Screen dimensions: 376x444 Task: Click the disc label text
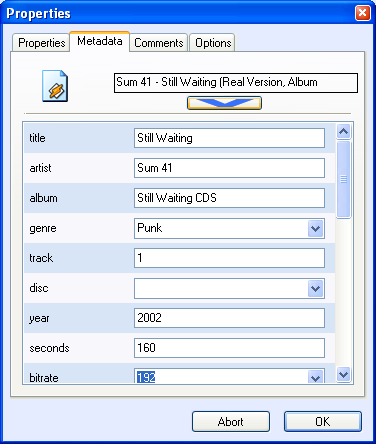(39, 288)
